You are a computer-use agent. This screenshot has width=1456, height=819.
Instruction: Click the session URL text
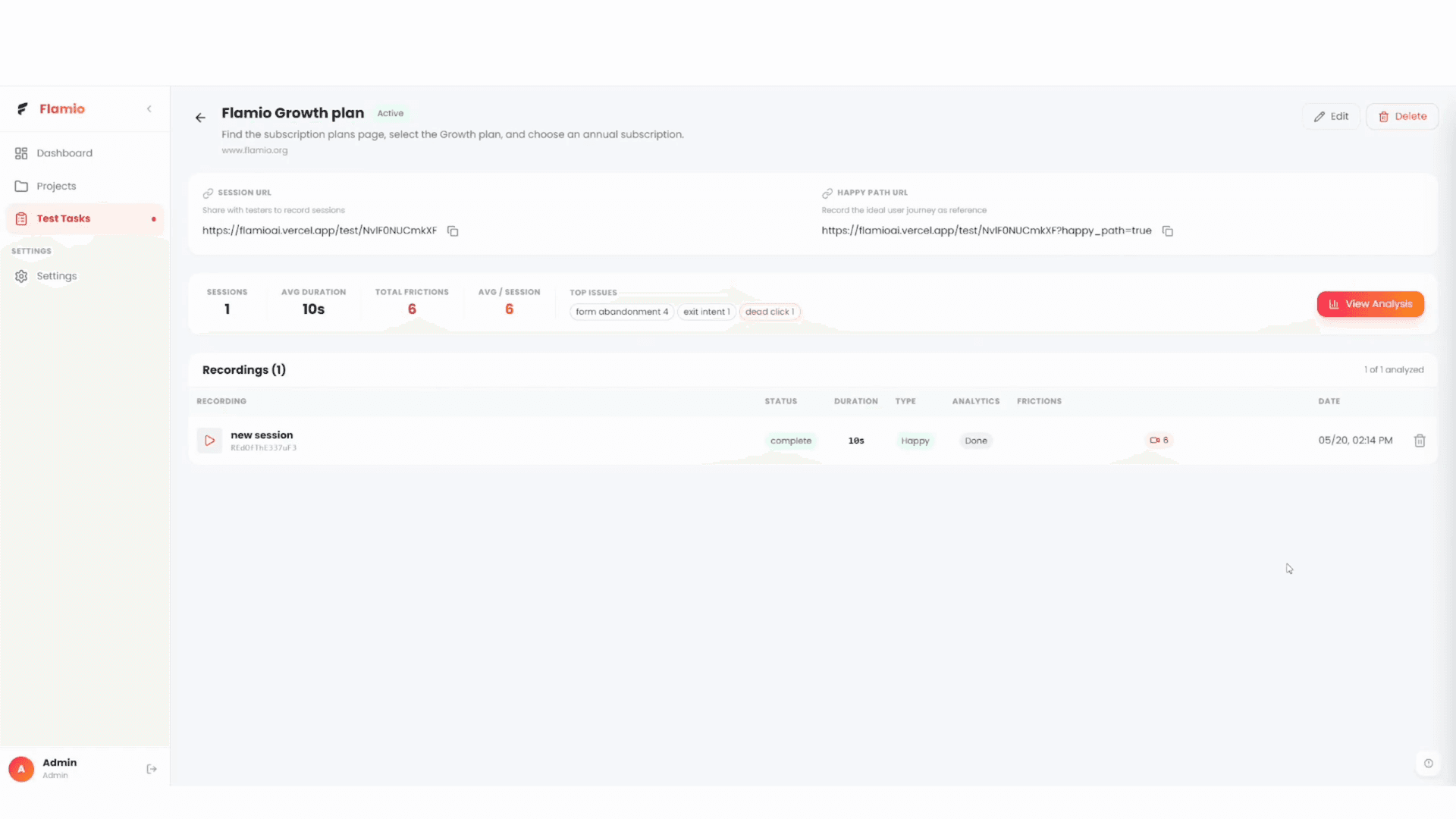point(319,231)
